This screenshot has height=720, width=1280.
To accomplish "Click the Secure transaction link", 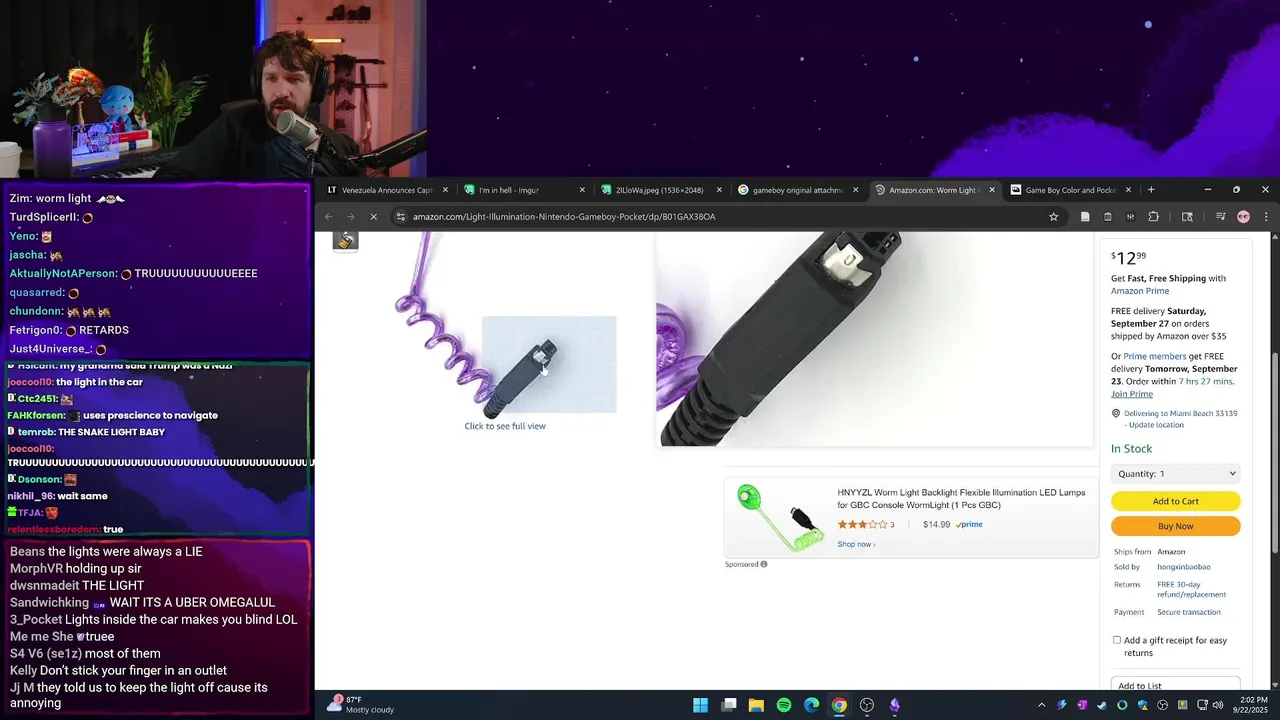I will [x=1189, y=612].
